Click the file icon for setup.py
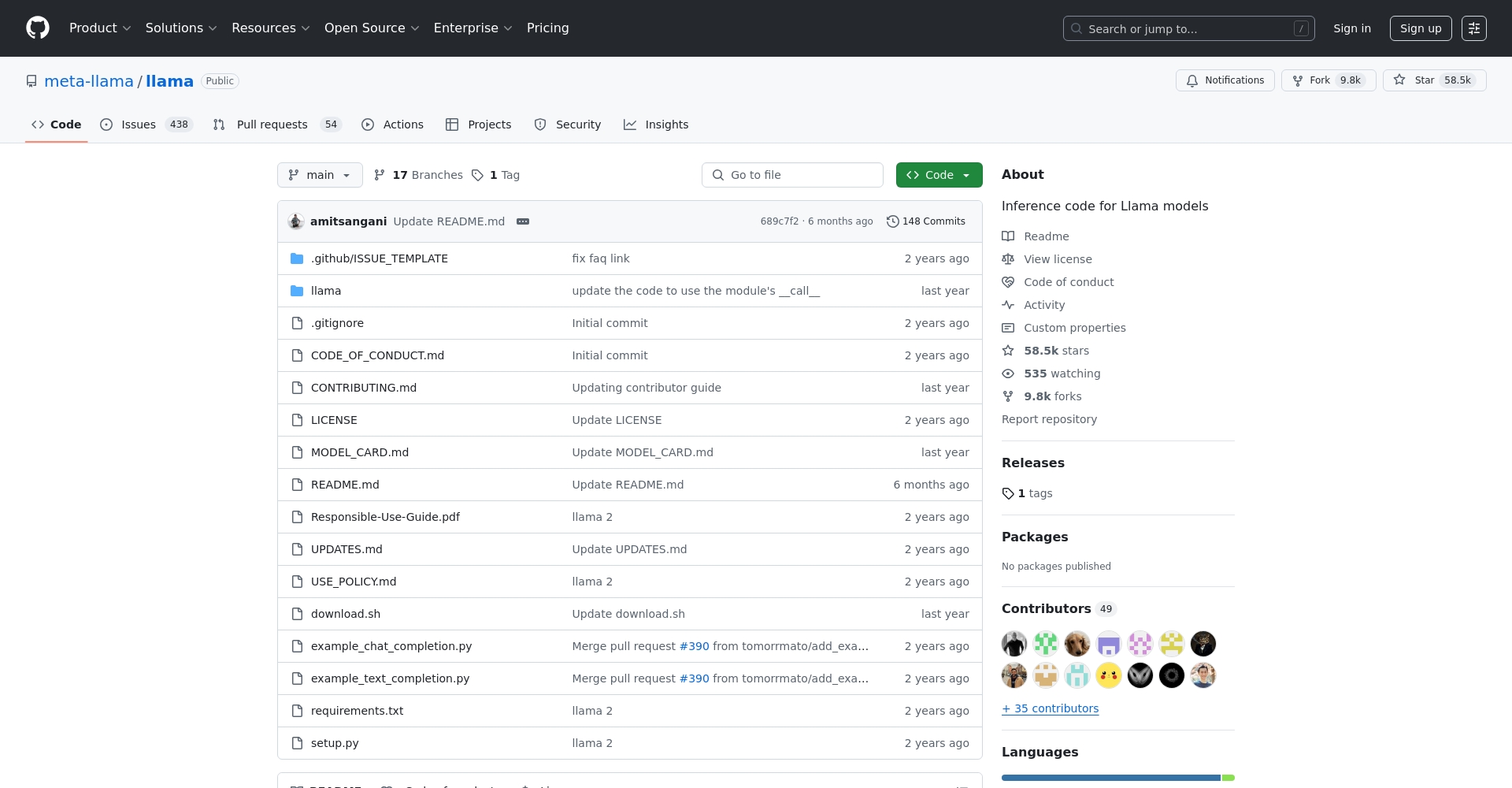Image resolution: width=1512 pixels, height=788 pixels. click(297, 743)
